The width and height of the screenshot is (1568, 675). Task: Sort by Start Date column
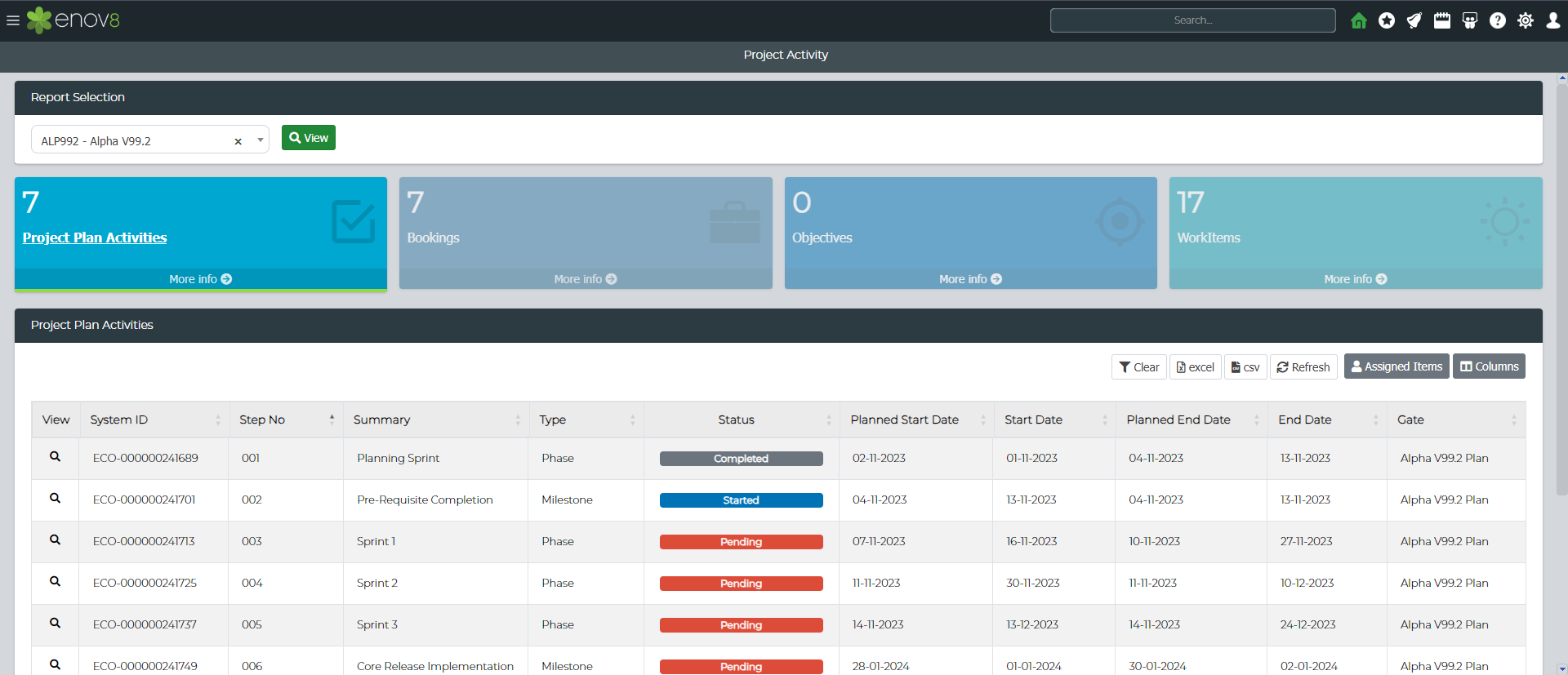1055,420
